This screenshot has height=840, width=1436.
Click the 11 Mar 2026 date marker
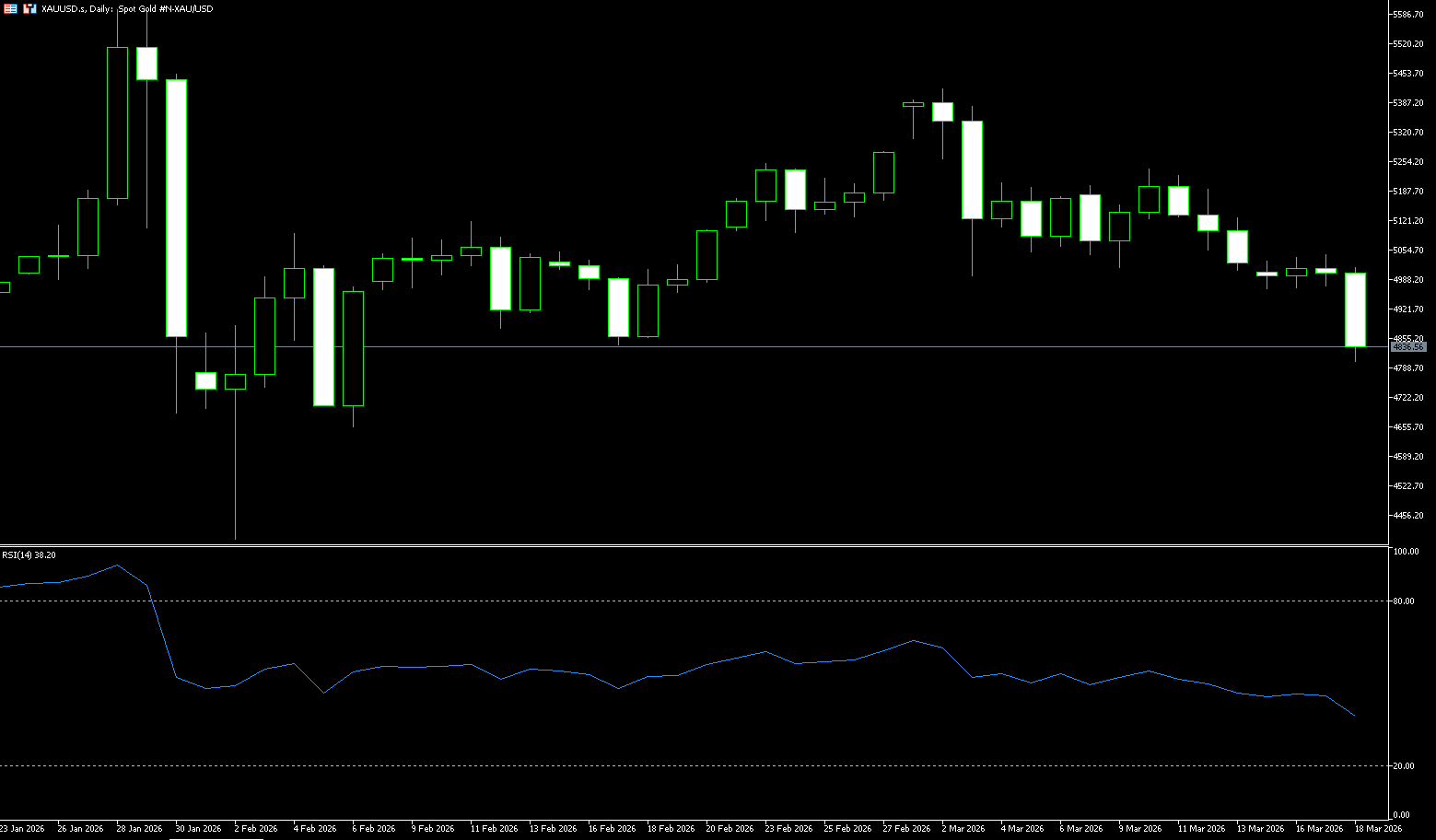(x=1201, y=829)
